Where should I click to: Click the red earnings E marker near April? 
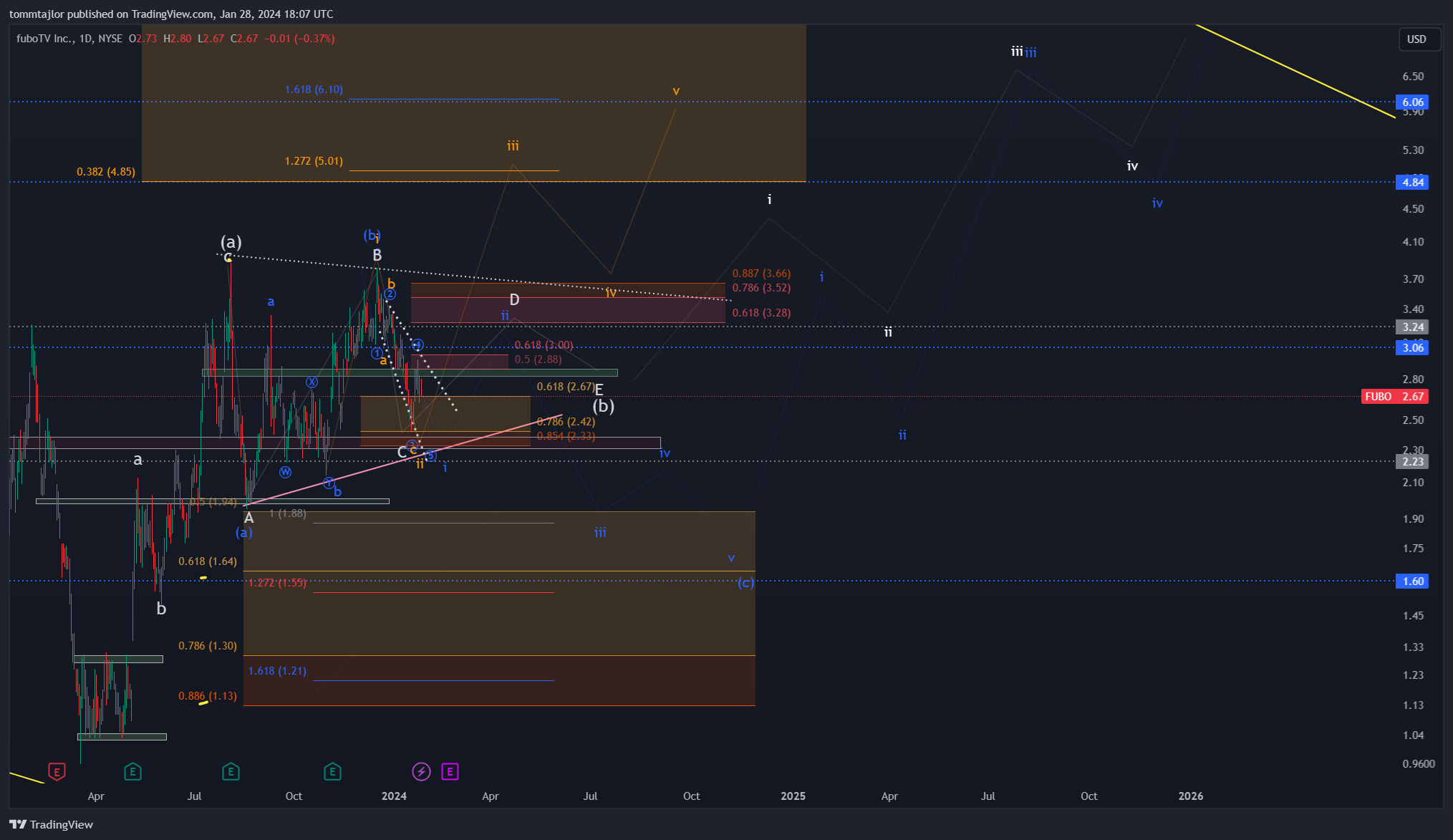coord(57,771)
